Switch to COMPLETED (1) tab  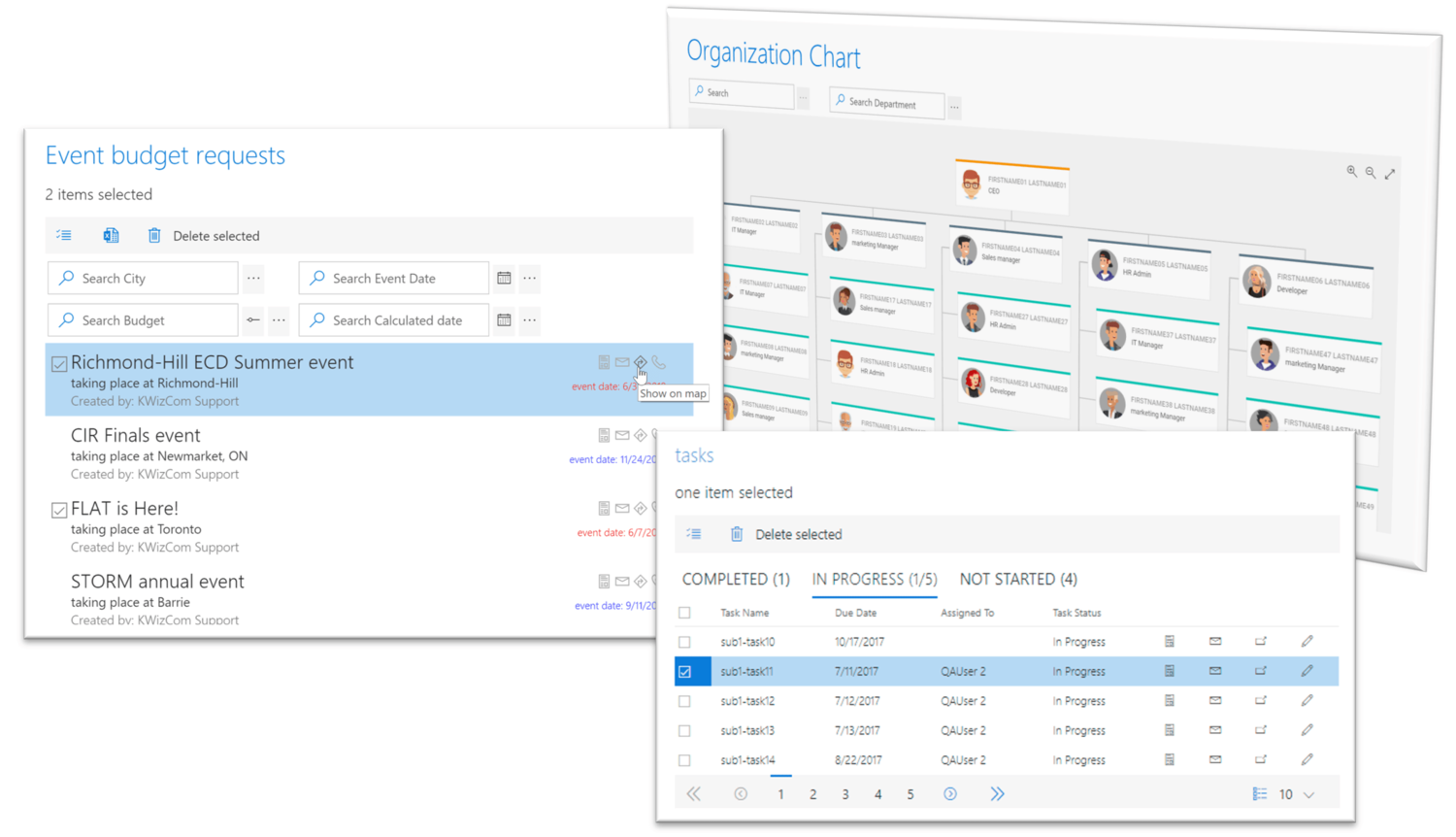(x=736, y=580)
